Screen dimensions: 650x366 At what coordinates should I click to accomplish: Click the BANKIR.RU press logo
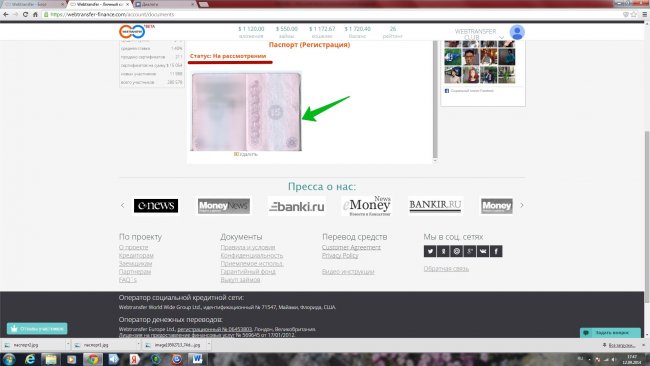pyautogui.click(x=435, y=205)
